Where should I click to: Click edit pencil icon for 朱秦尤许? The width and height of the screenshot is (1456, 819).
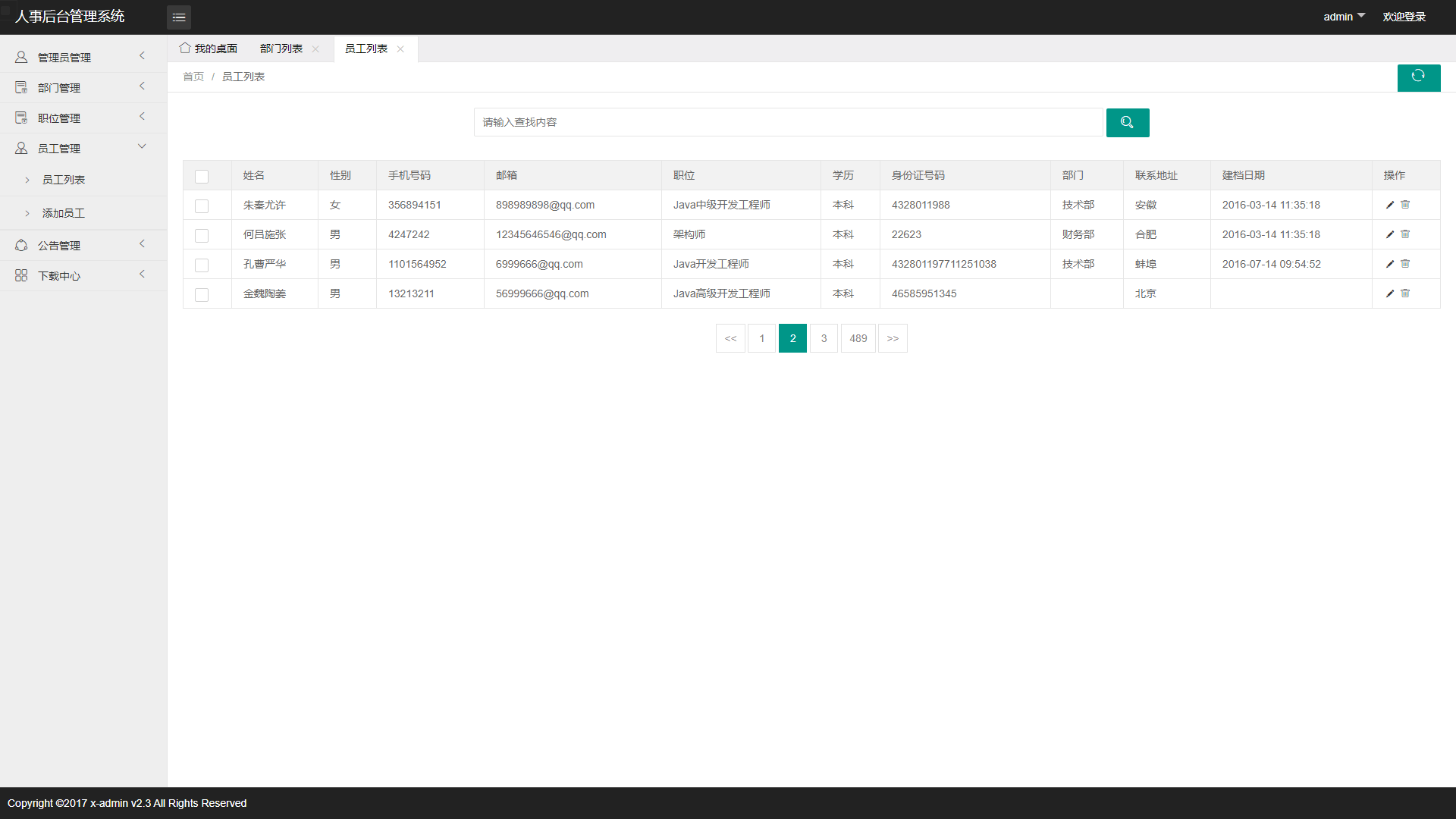[x=1390, y=205]
